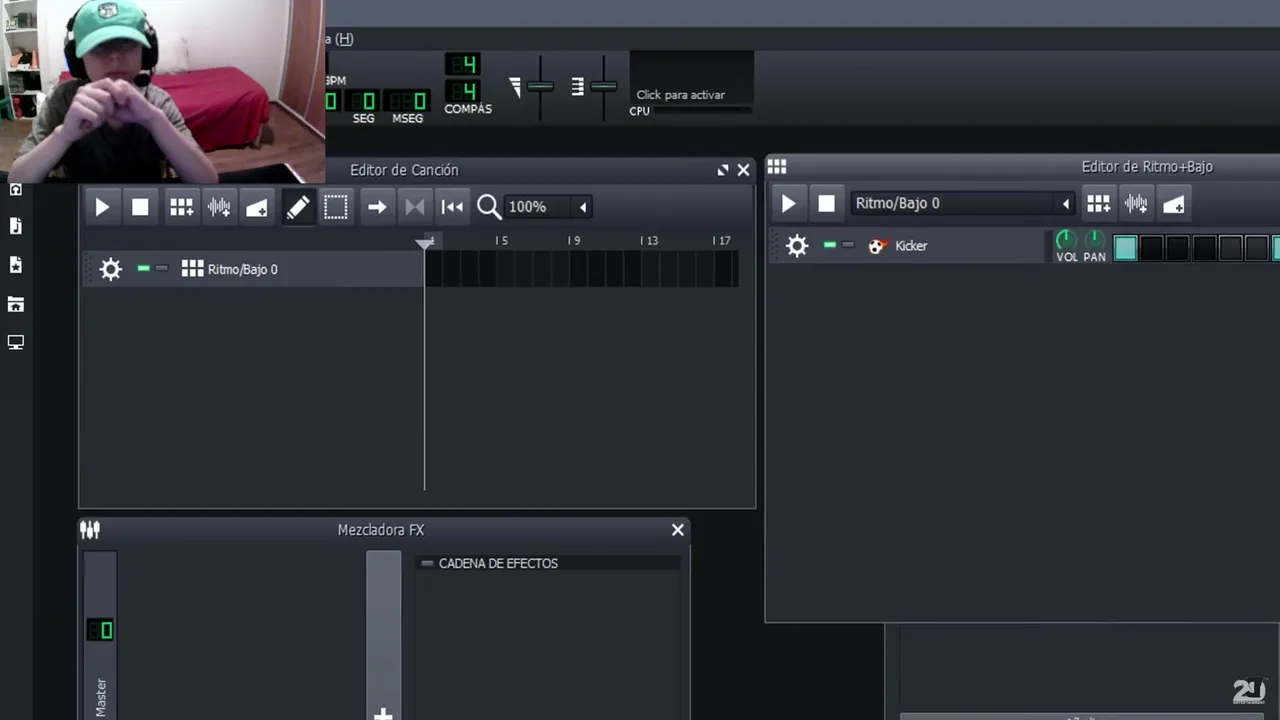Add automation track in Editor de Canción
Image resolution: width=1280 pixels, height=720 pixels.
(257, 207)
